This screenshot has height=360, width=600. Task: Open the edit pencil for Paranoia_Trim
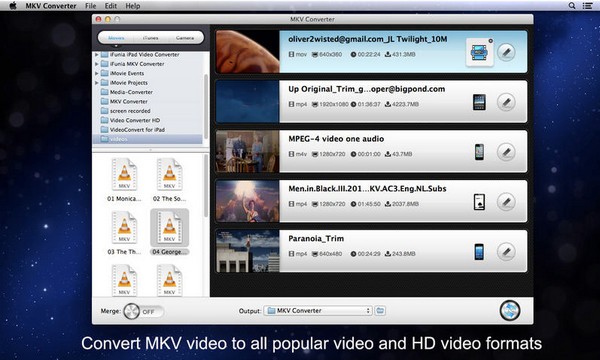[x=506, y=252]
